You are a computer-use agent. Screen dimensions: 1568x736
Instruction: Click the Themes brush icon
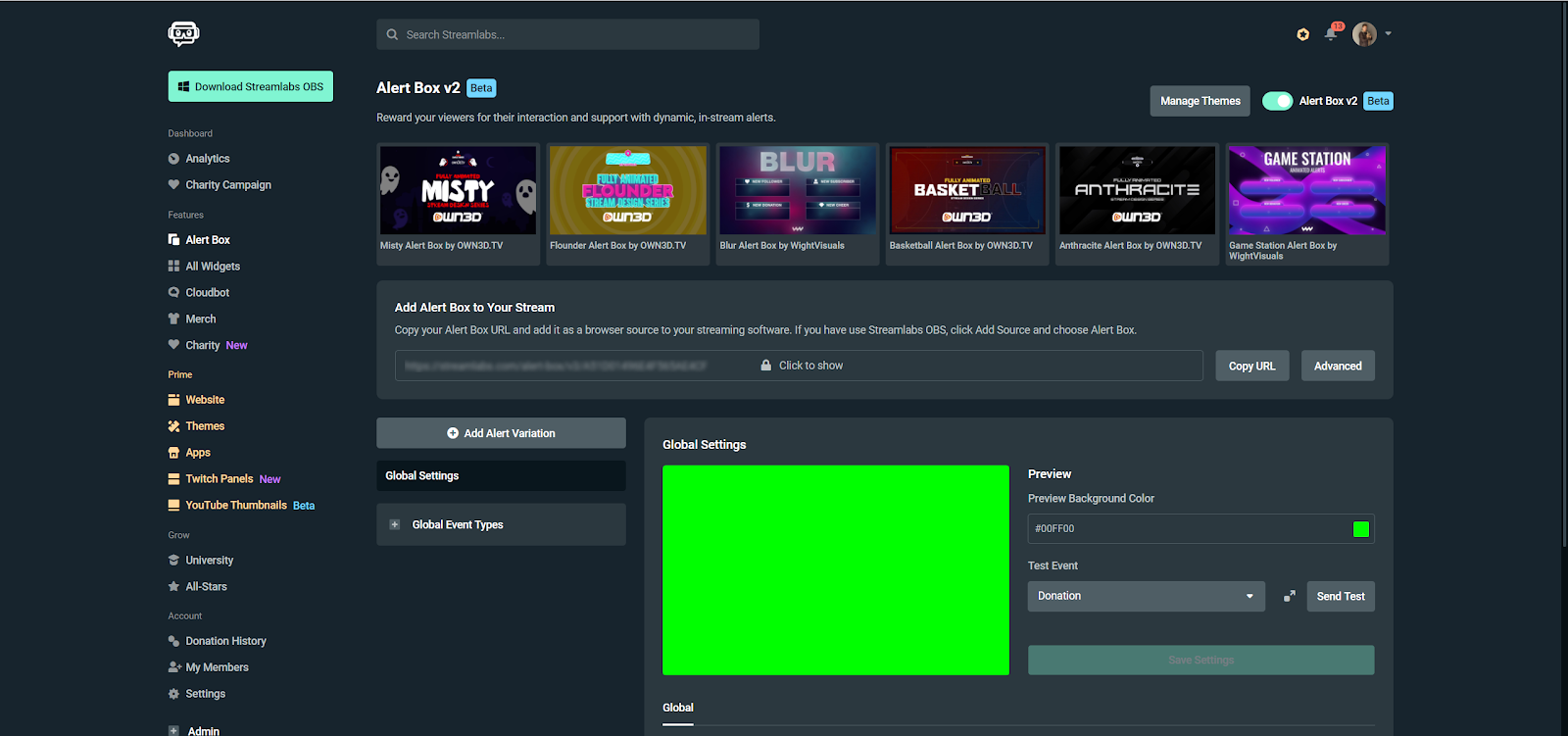(173, 426)
